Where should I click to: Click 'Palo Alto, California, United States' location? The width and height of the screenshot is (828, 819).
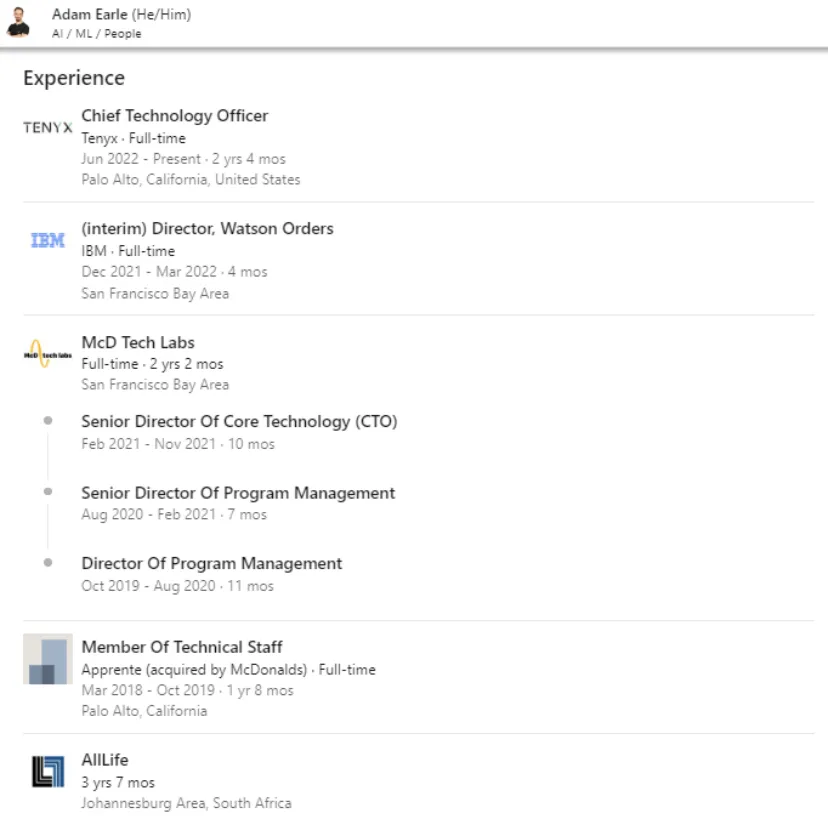(191, 180)
